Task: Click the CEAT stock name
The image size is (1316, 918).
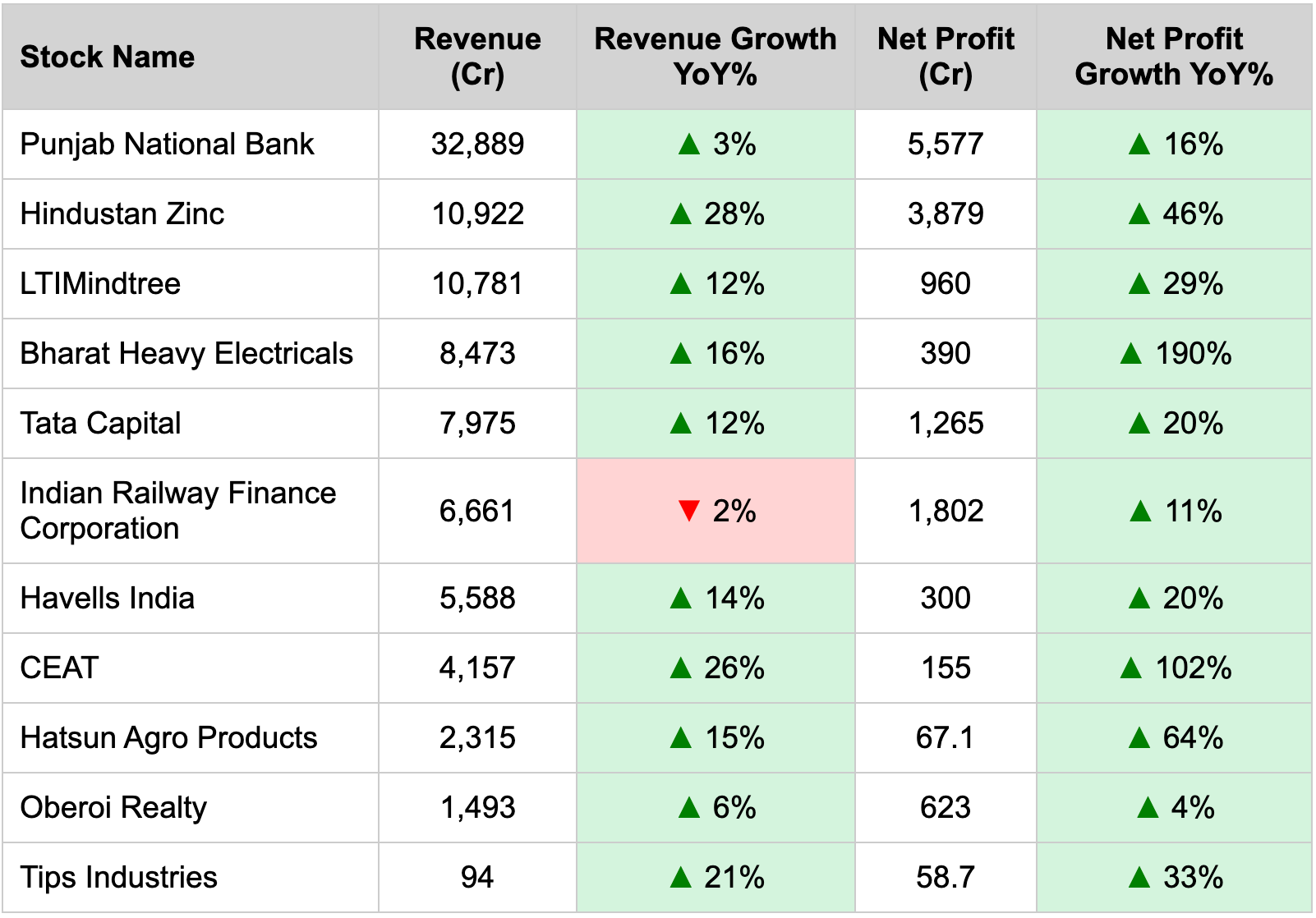Action: pos(191,668)
